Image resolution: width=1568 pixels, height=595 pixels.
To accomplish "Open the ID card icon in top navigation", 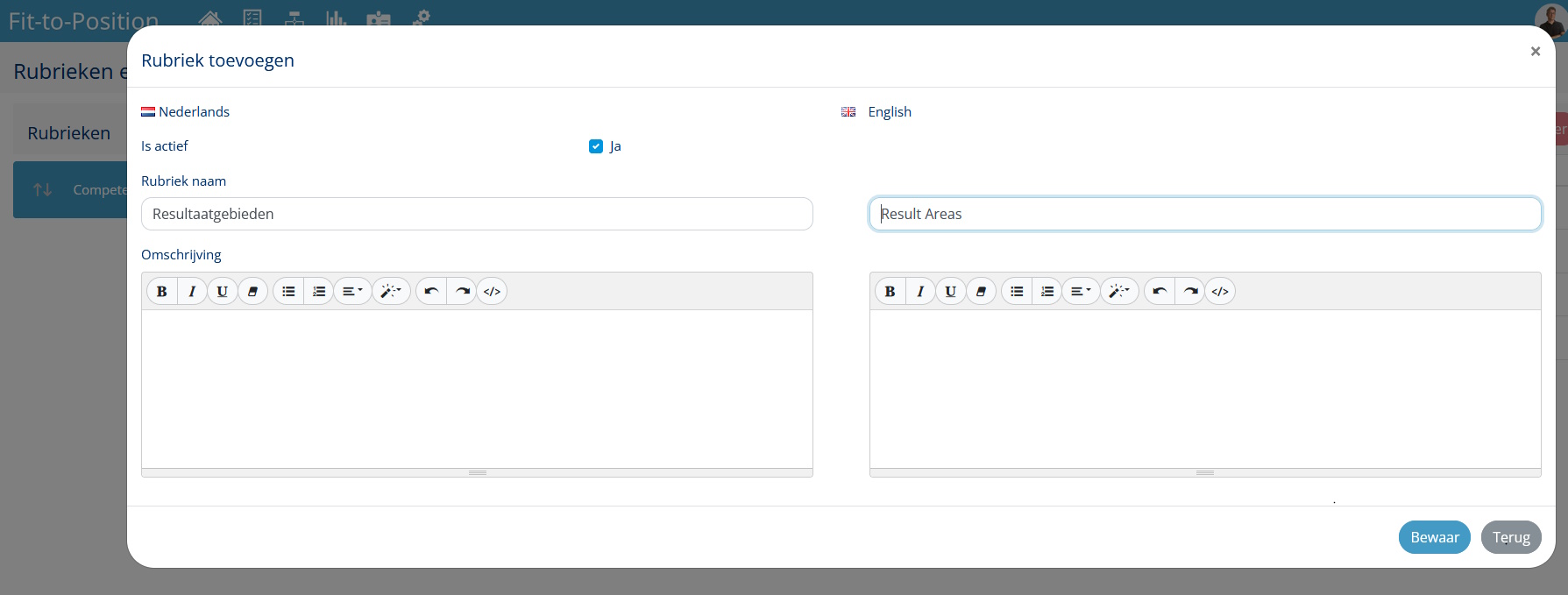I will click(x=379, y=18).
